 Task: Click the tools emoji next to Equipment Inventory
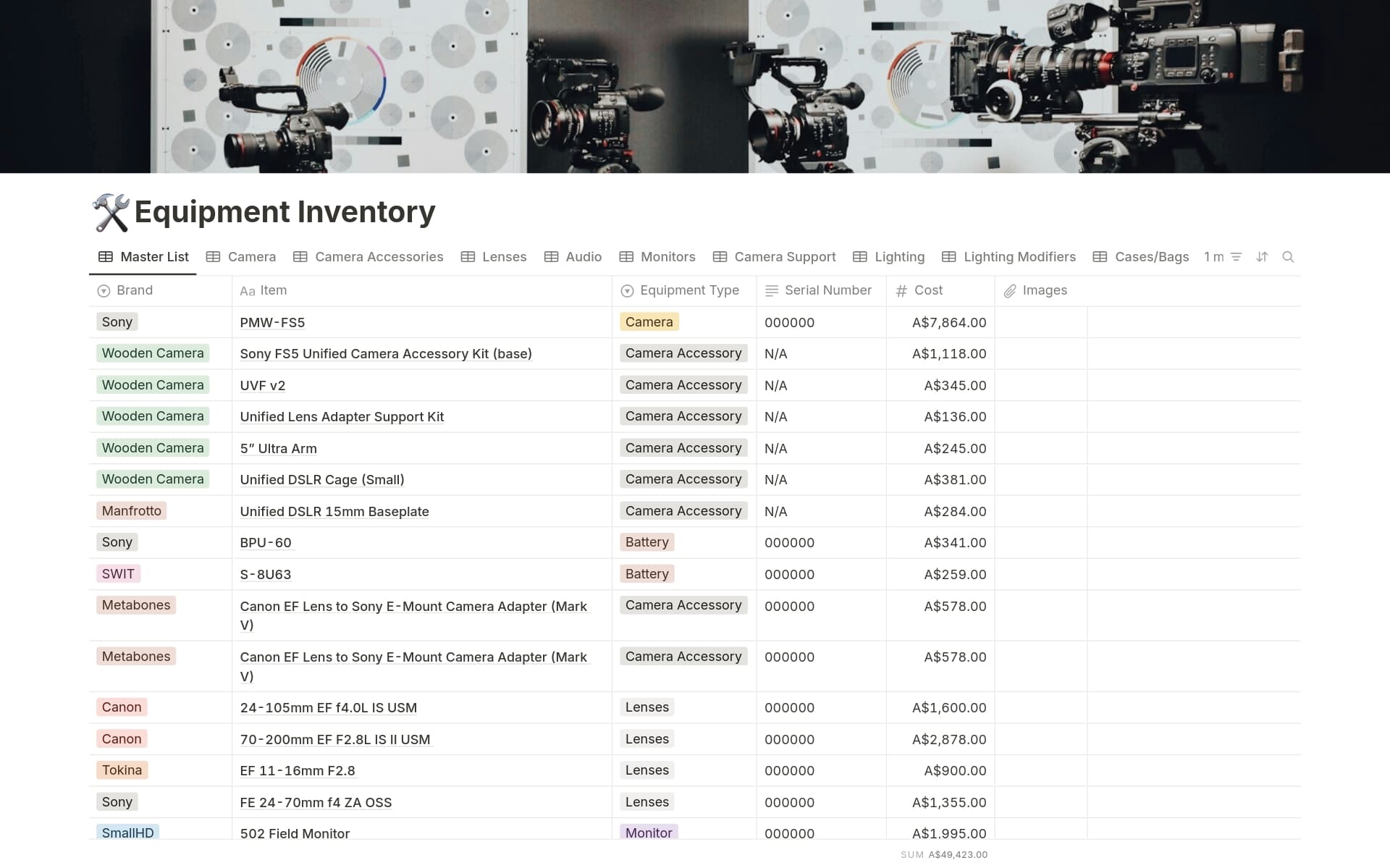click(x=109, y=212)
